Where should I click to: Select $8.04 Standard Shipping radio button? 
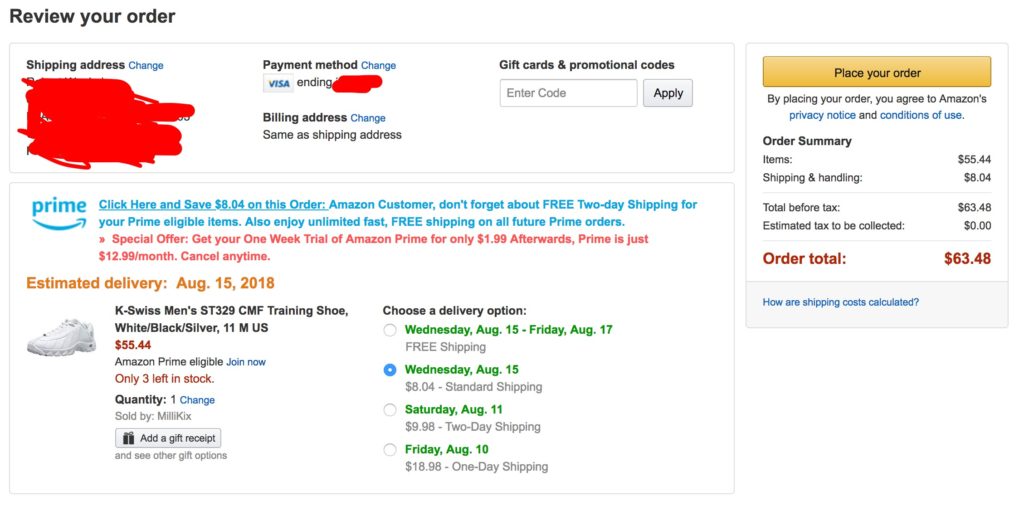pos(390,370)
